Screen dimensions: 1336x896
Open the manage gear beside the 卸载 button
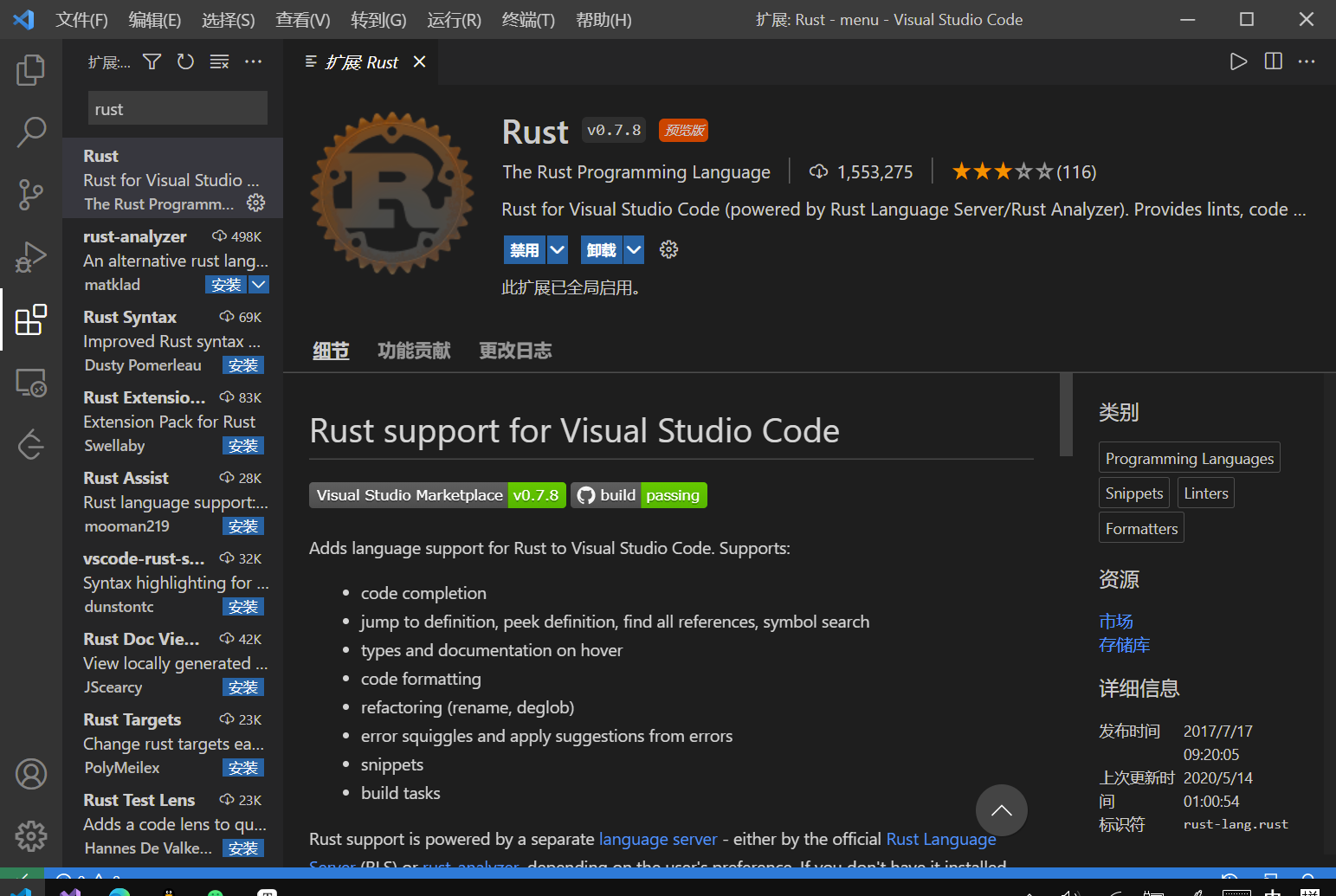pyautogui.click(x=668, y=250)
